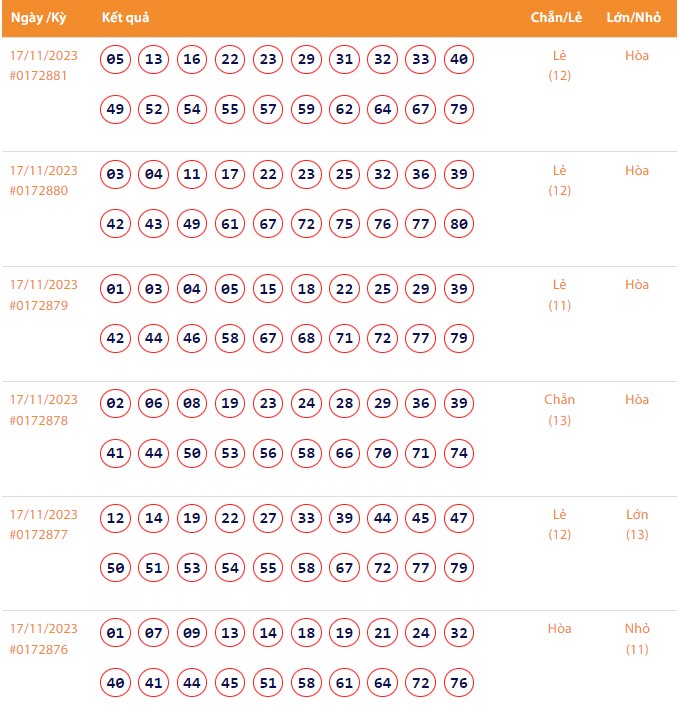680x724 pixels.
Task: Open draw #0172878 details
Action: click(39, 419)
